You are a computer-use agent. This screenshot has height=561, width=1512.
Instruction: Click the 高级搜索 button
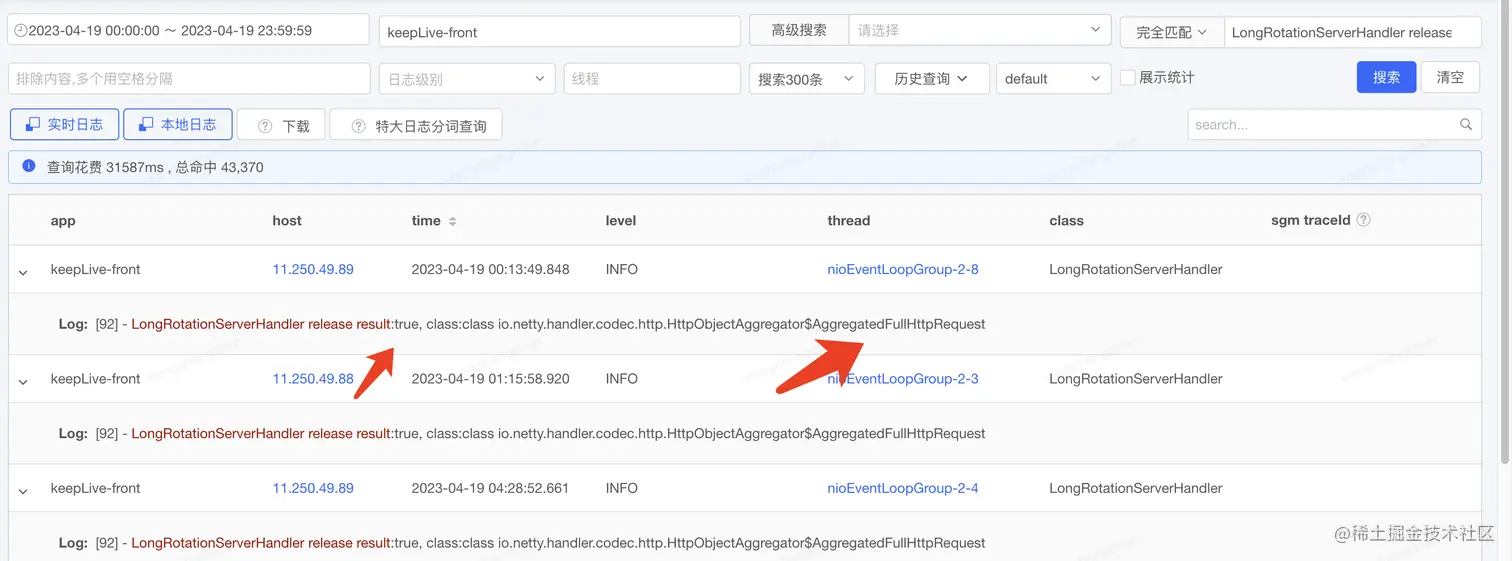(799, 30)
